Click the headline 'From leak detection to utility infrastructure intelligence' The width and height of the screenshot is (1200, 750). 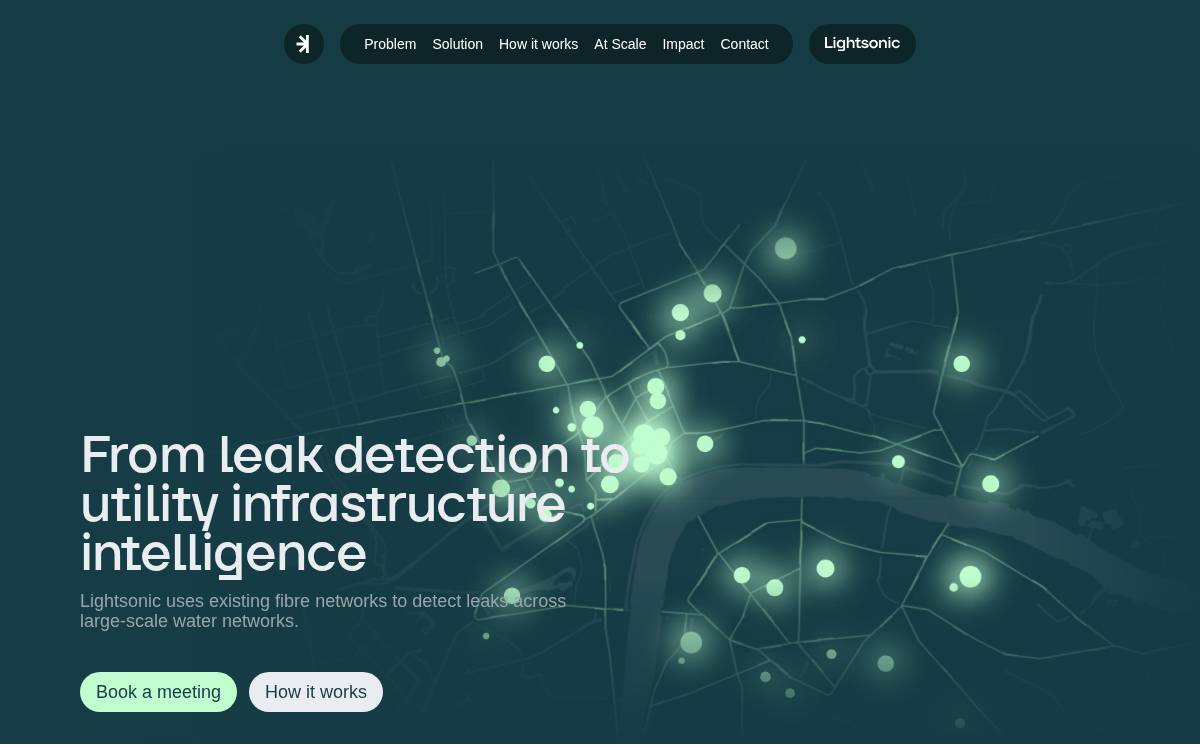point(355,504)
